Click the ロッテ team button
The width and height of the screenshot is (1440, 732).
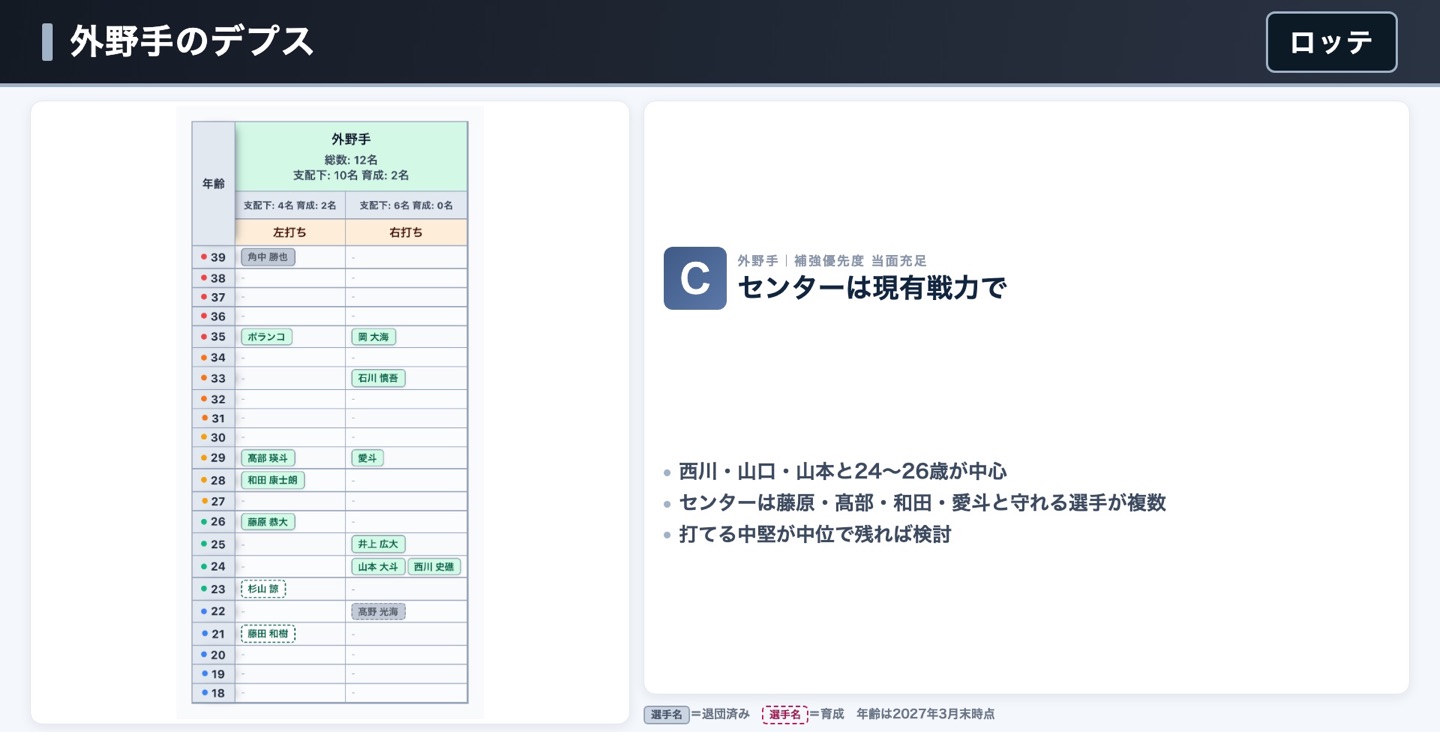click(x=1331, y=42)
